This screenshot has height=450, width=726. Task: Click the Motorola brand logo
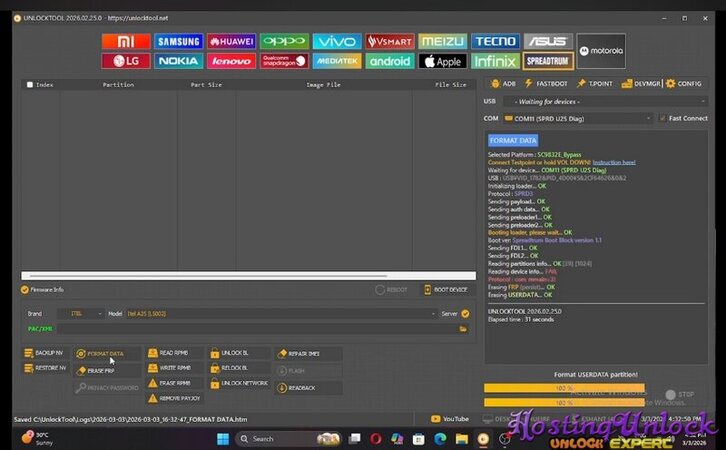pyautogui.click(x=602, y=51)
